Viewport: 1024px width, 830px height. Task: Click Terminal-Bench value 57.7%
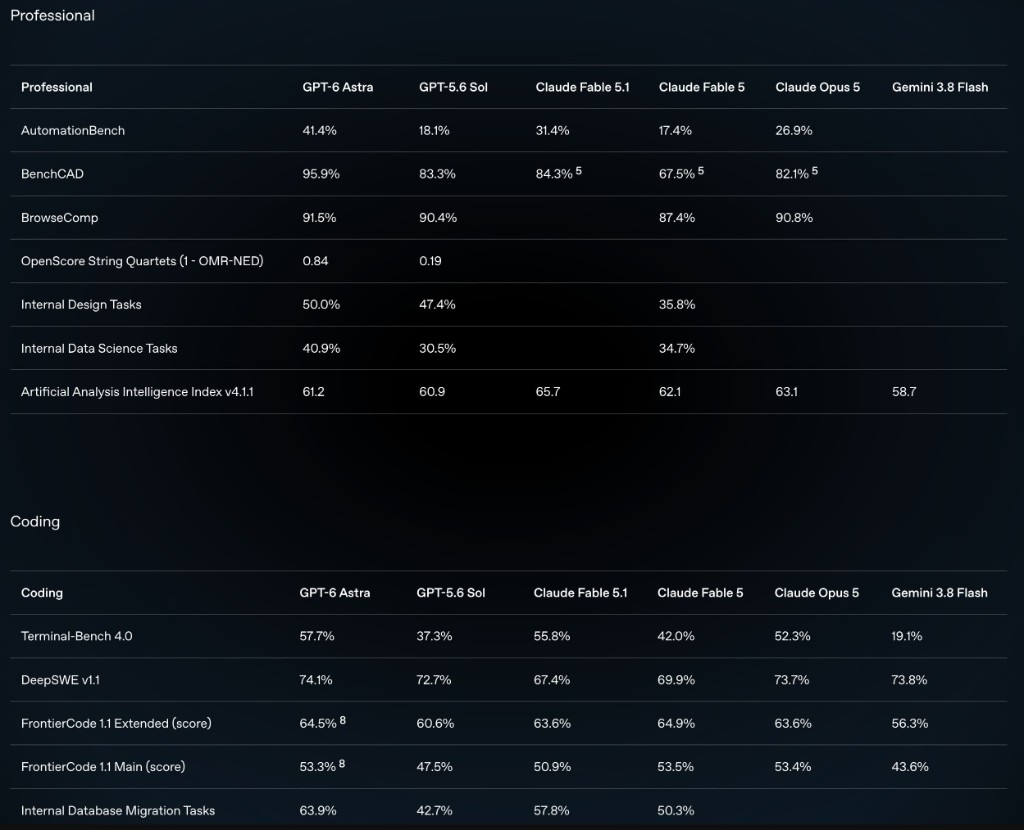[x=317, y=636]
